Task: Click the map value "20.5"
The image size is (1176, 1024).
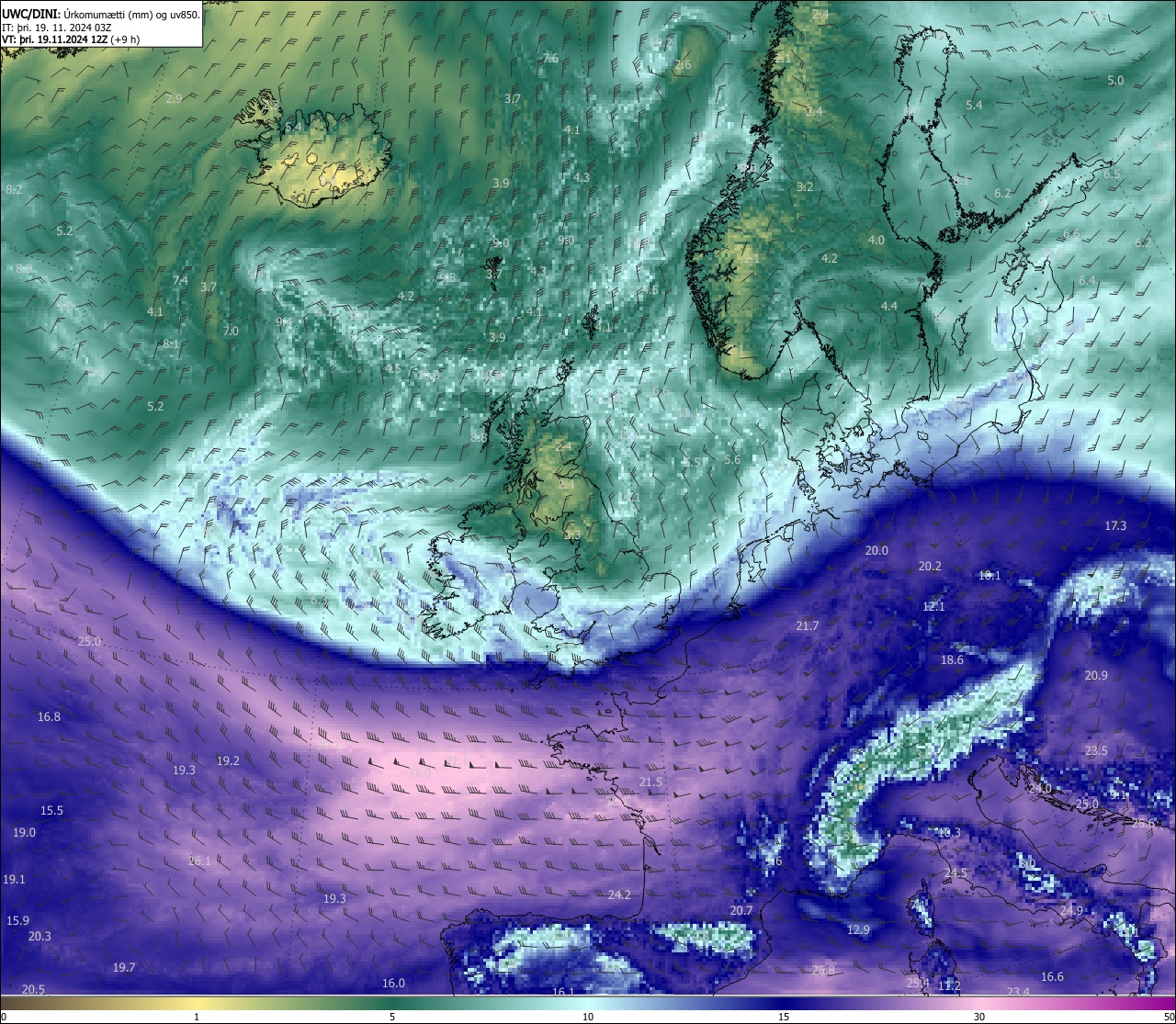Action: point(33,989)
